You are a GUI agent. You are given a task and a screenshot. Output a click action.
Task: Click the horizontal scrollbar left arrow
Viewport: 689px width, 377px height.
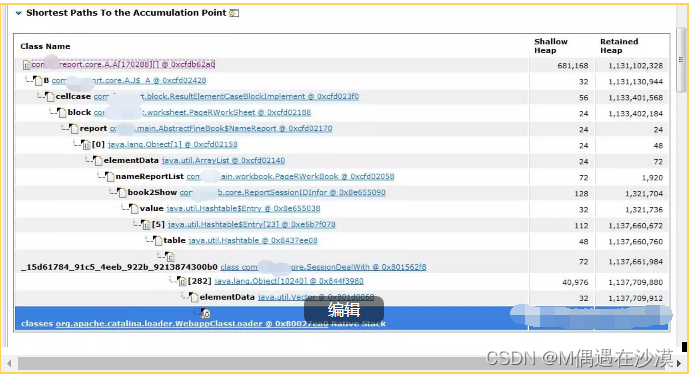tap(9, 363)
